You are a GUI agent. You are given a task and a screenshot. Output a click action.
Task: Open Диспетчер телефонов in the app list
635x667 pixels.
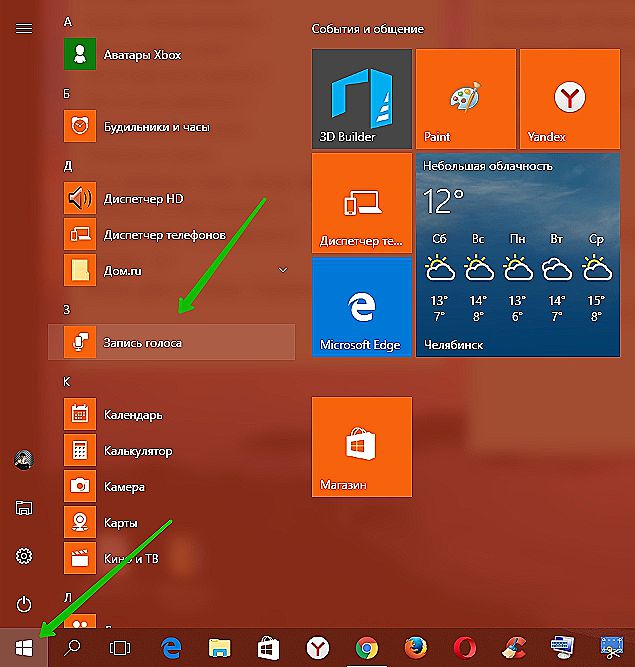pyautogui.click(x=171, y=234)
